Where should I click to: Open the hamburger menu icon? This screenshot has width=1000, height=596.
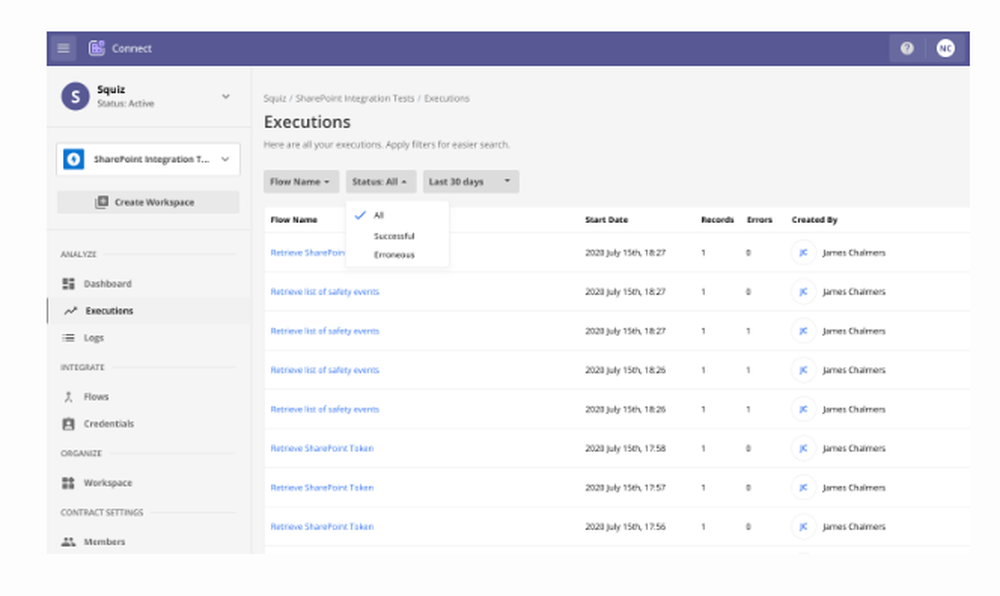(64, 48)
